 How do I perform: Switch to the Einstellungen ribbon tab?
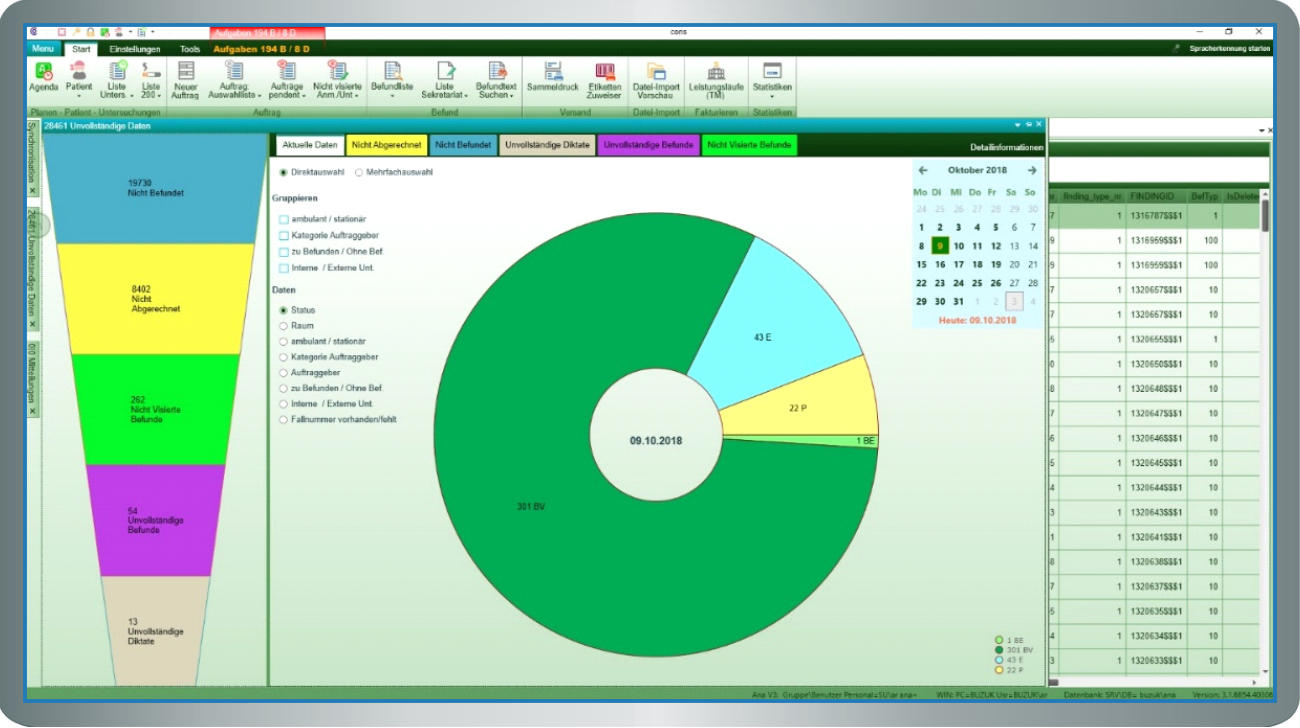click(x=134, y=48)
